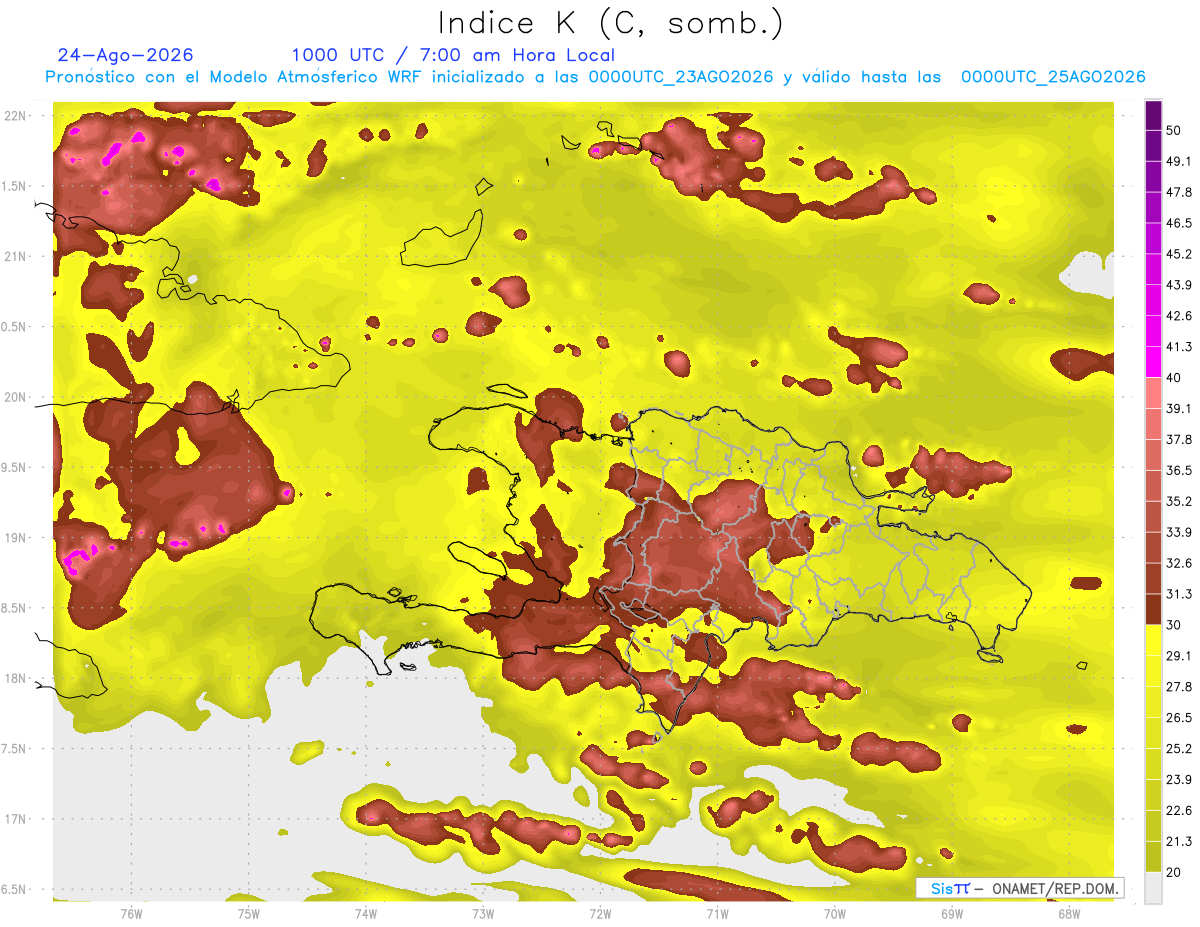The height and width of the screenshot is (927, 1200).
Task: Click the "49.1" legend value
Action: (x=1179, y=162)
